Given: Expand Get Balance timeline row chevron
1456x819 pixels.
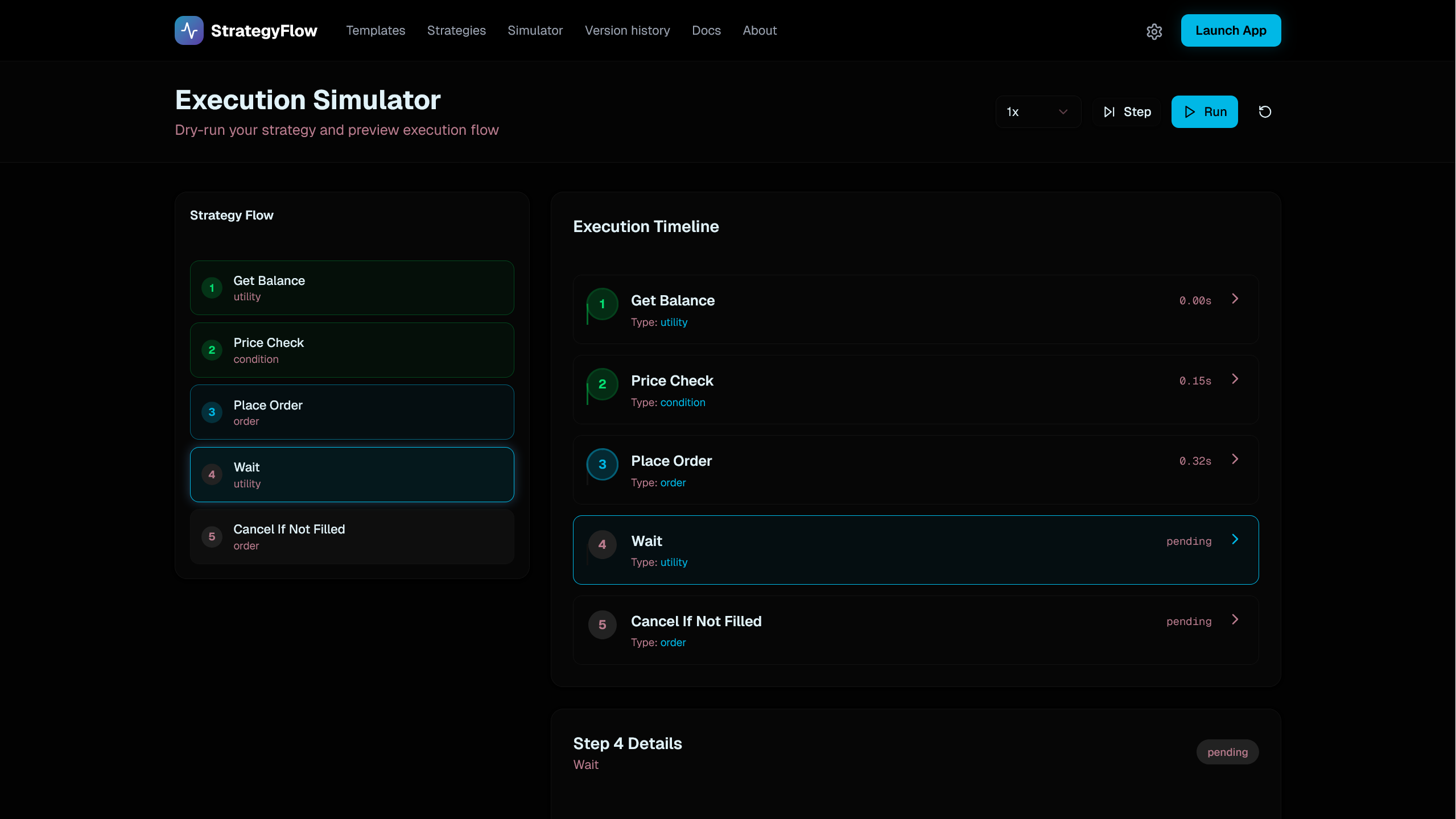Looking at the screenshot, I should point(1235,299).
